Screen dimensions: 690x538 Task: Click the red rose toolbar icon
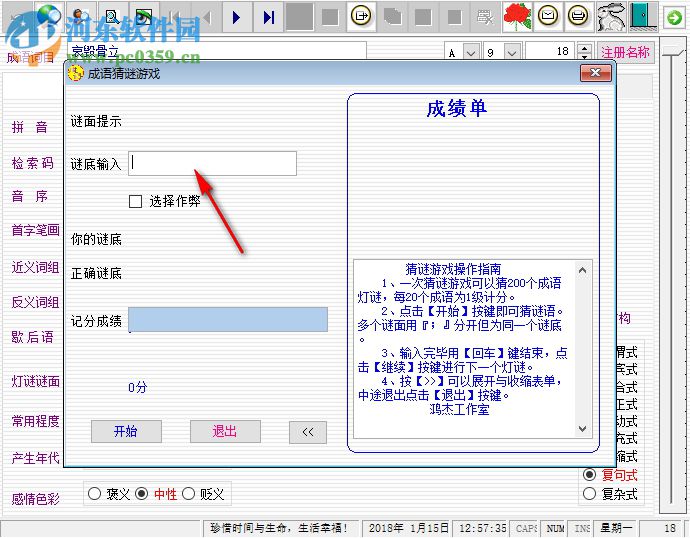[x=517, y=17]
